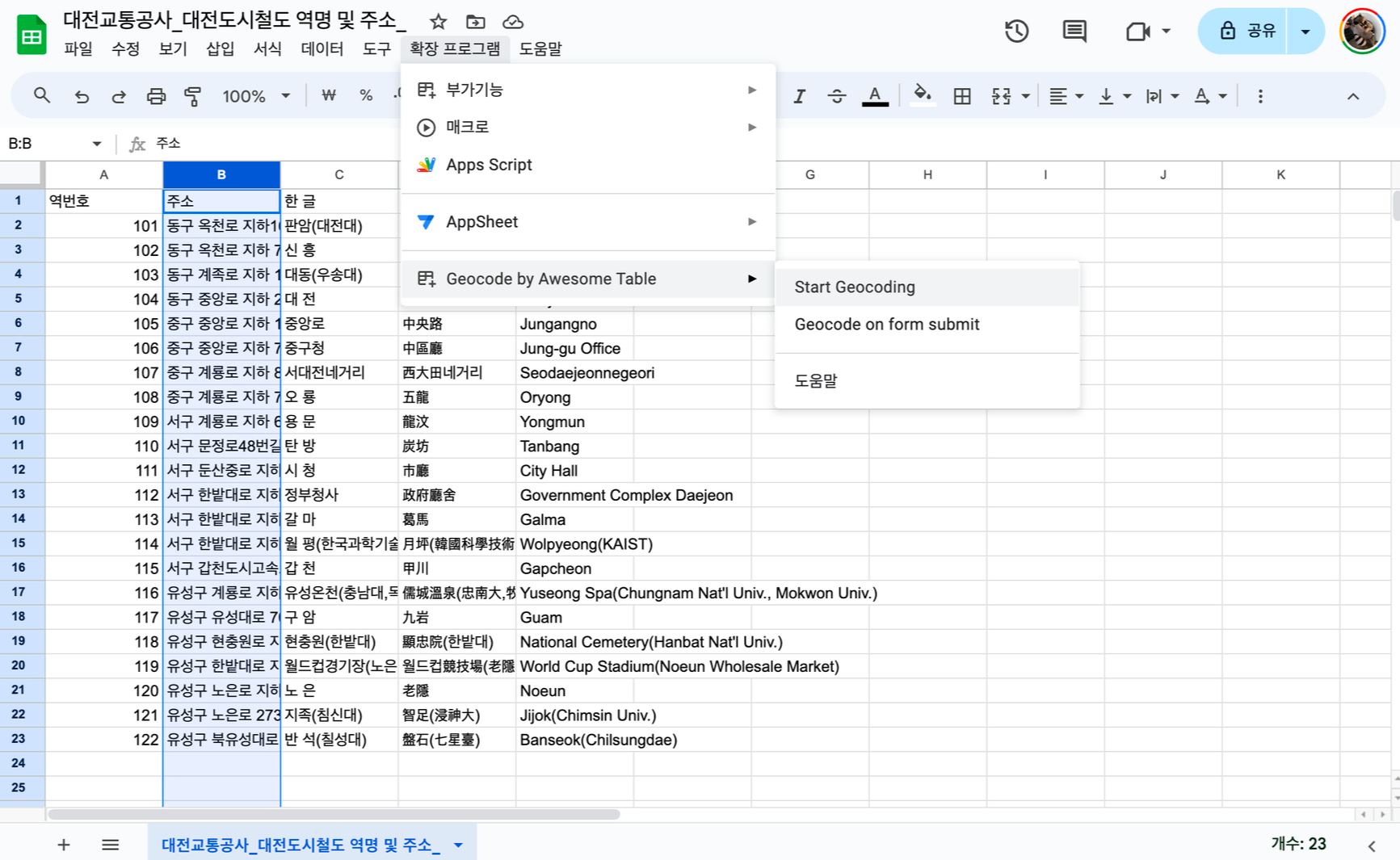The image size is (1400, 860).
Task: Open the name box dropdown arrow
Action: [97, 144]
